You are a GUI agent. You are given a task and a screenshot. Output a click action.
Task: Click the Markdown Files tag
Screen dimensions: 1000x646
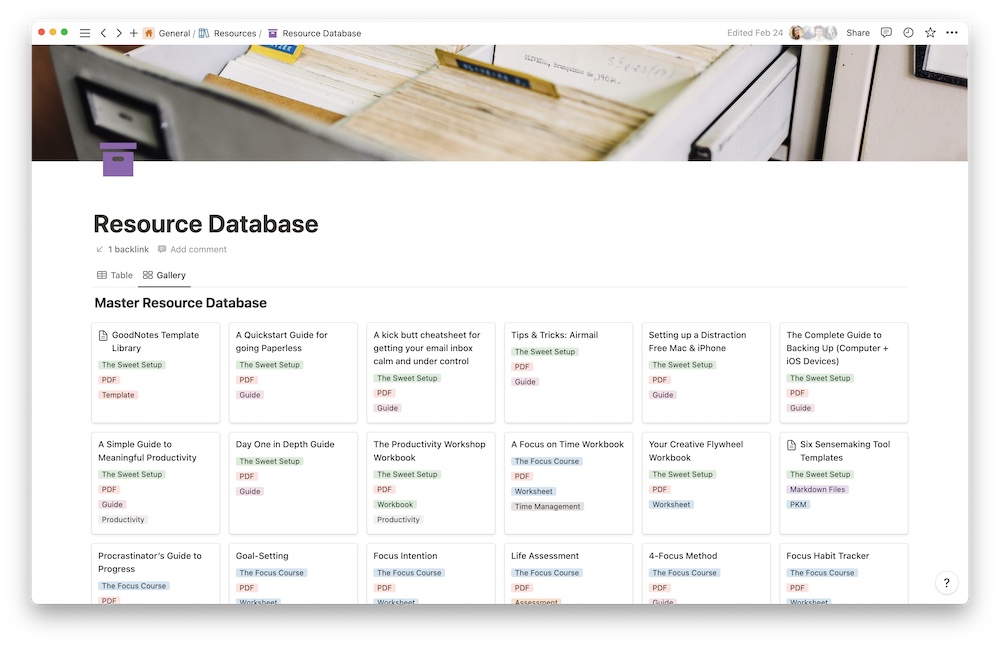pos(817,490)
